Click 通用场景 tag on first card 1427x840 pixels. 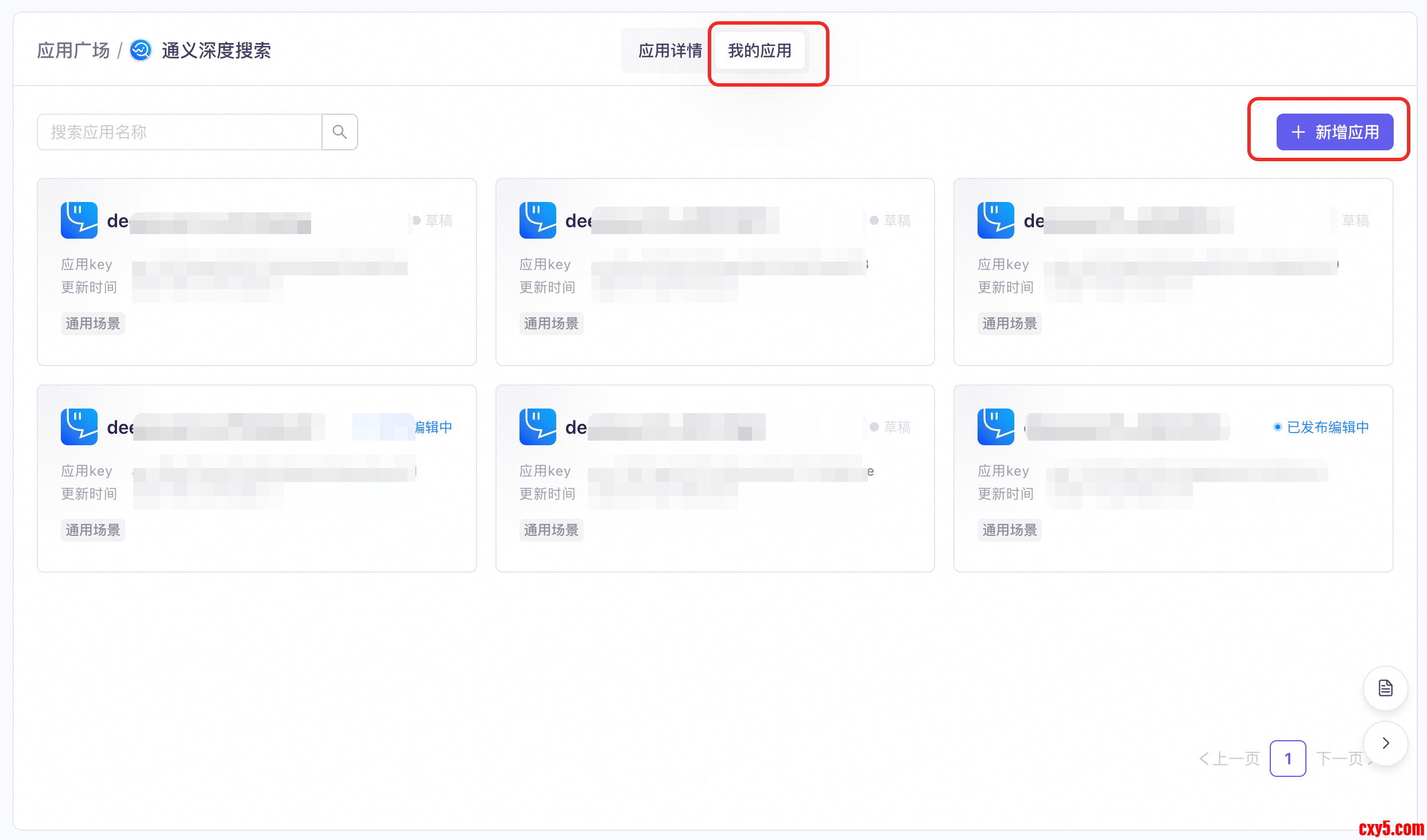pos(92,324)
